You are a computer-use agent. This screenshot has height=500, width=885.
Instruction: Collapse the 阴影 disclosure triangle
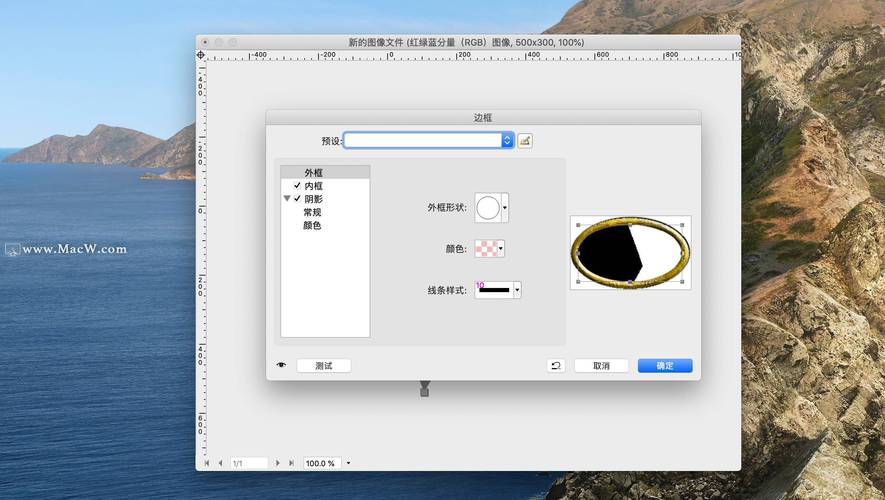(287, 199)
